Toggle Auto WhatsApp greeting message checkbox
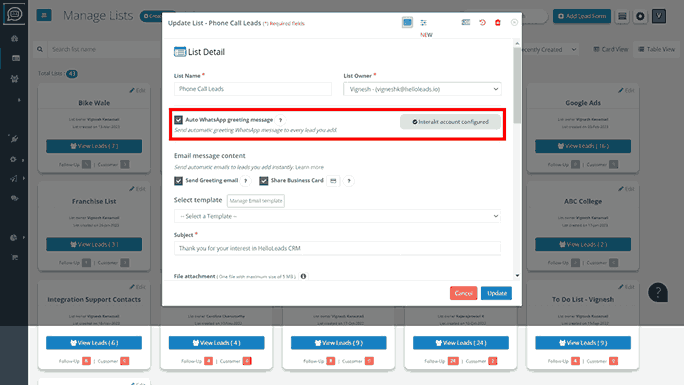684x385 pixels. 178,119
